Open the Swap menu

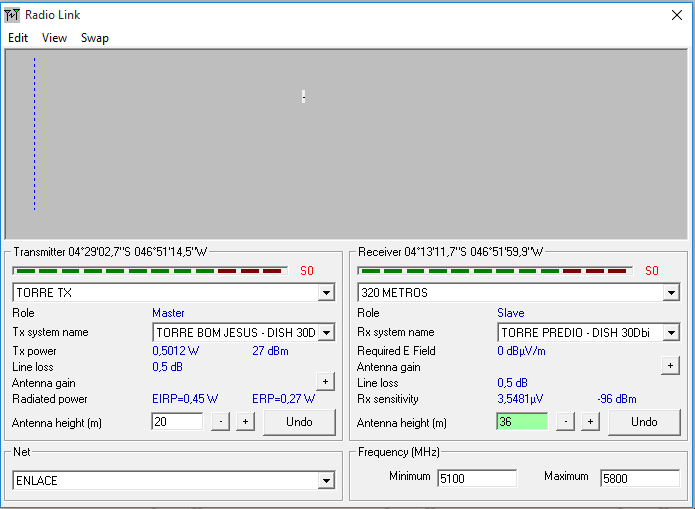95,38
